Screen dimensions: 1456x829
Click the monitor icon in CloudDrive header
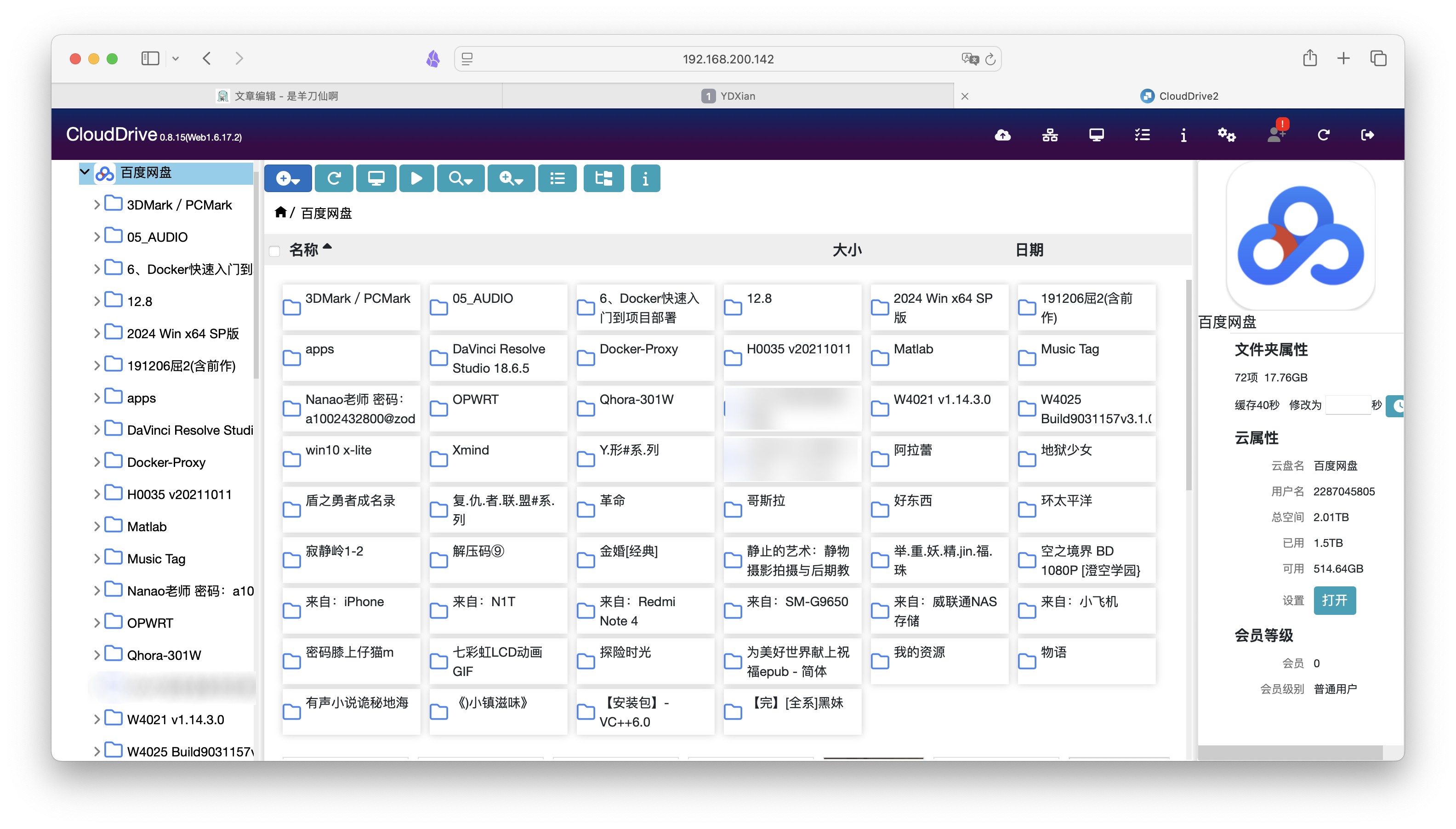[1096, 135]
